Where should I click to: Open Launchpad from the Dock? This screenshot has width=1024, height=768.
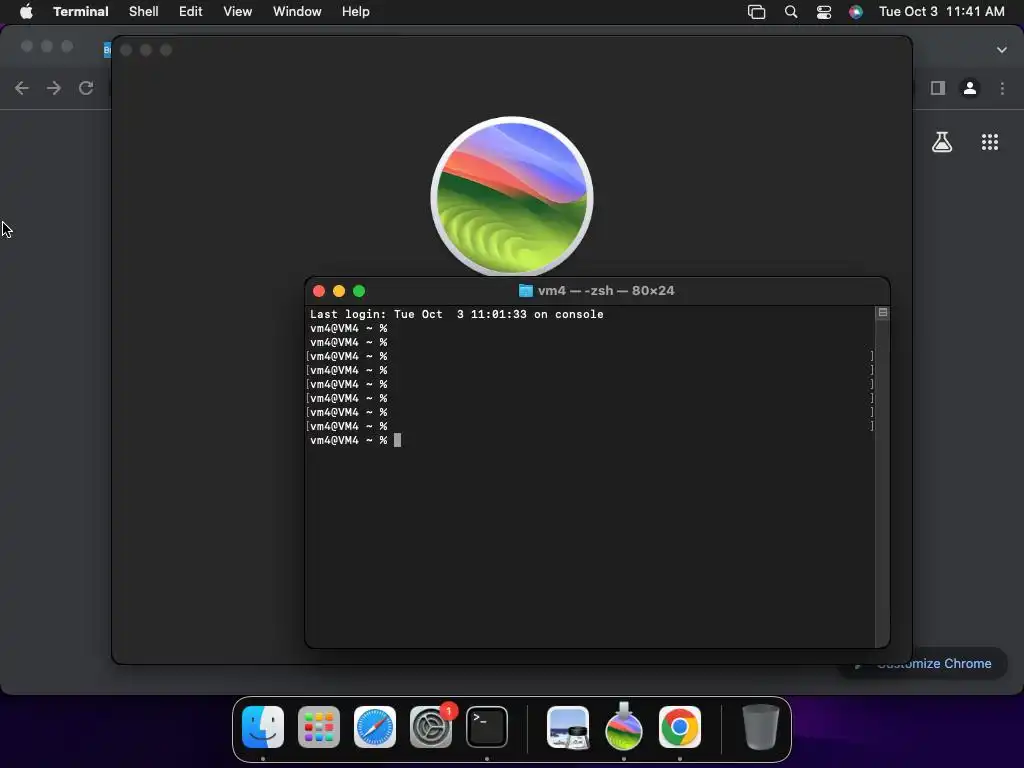pyautogui.click(x=319, y=727)
